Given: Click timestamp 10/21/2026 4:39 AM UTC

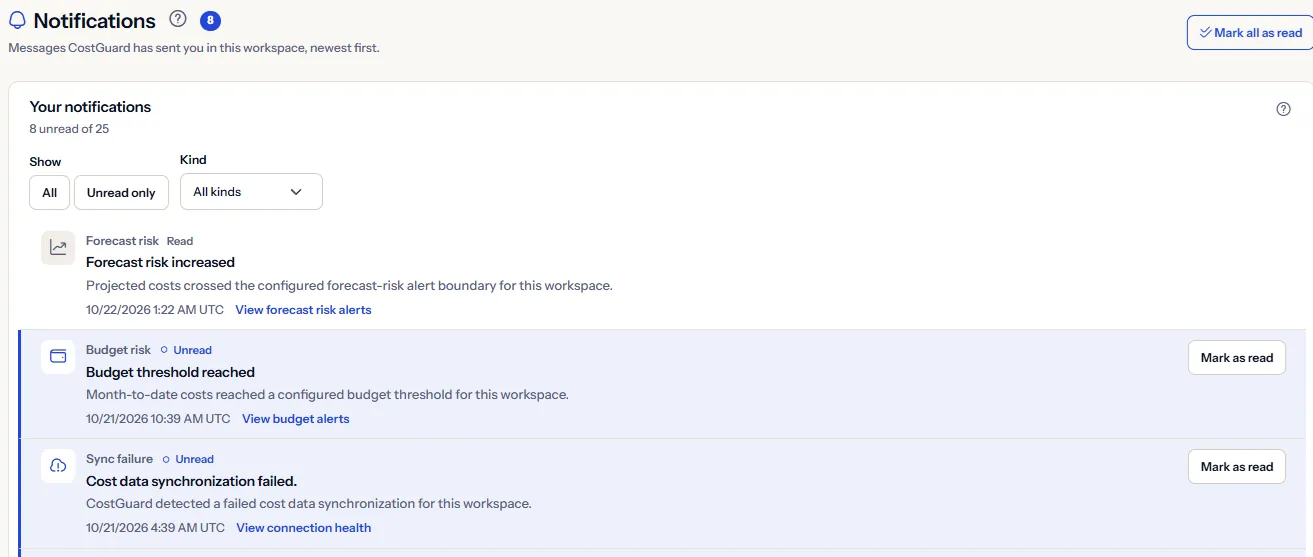Looking at the screenshot, I should point(155,528).
